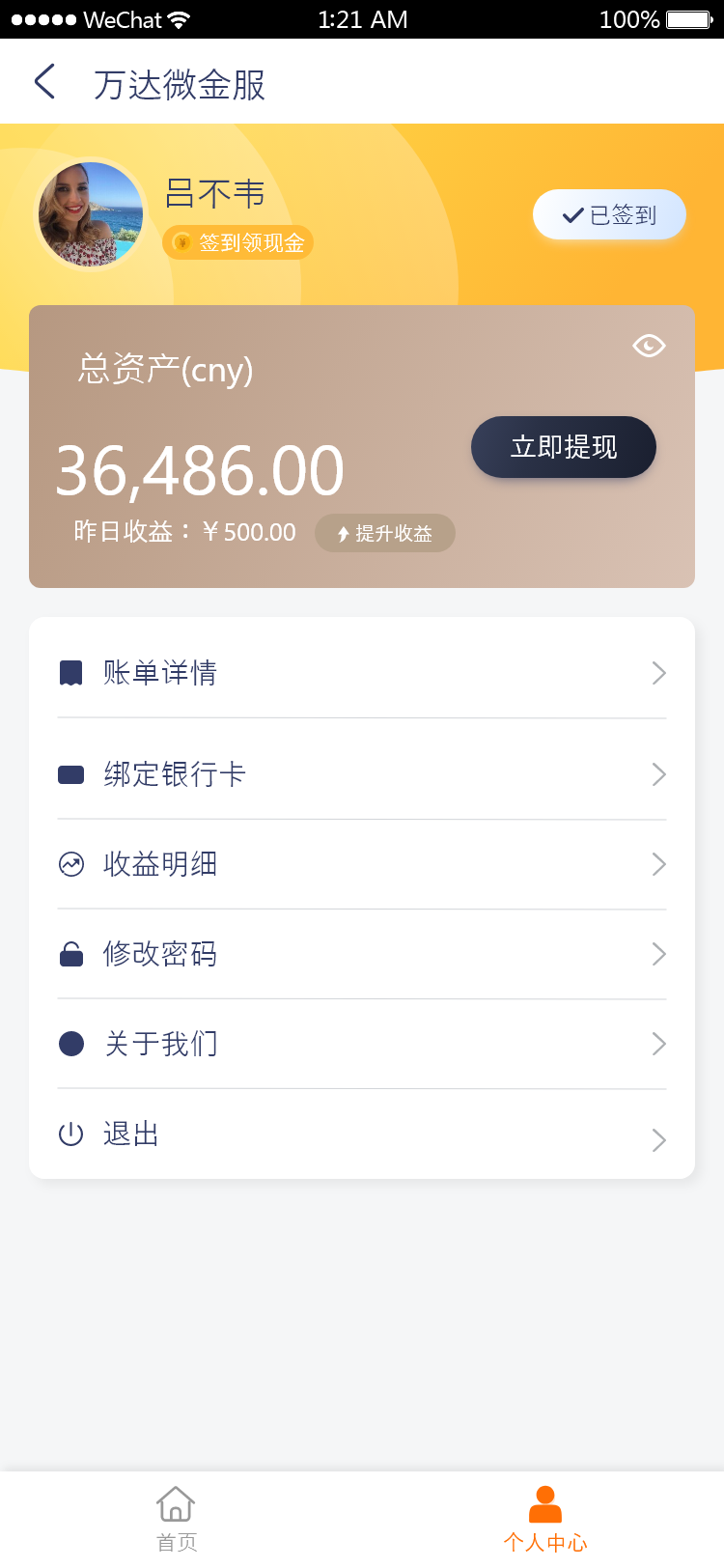
Task: Click the About Us circle icon
Action: 71,1044
